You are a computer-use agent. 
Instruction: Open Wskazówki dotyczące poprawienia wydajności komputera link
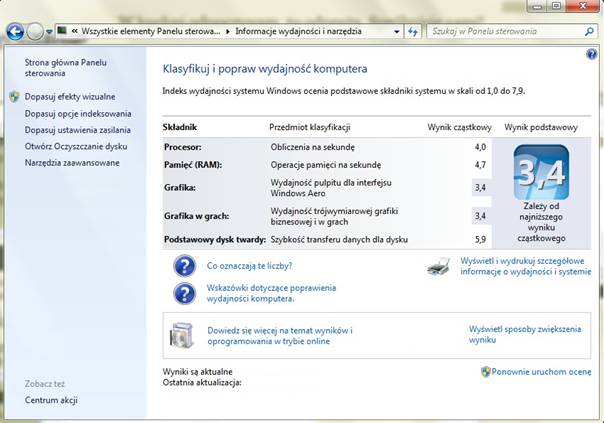point(271,293)
